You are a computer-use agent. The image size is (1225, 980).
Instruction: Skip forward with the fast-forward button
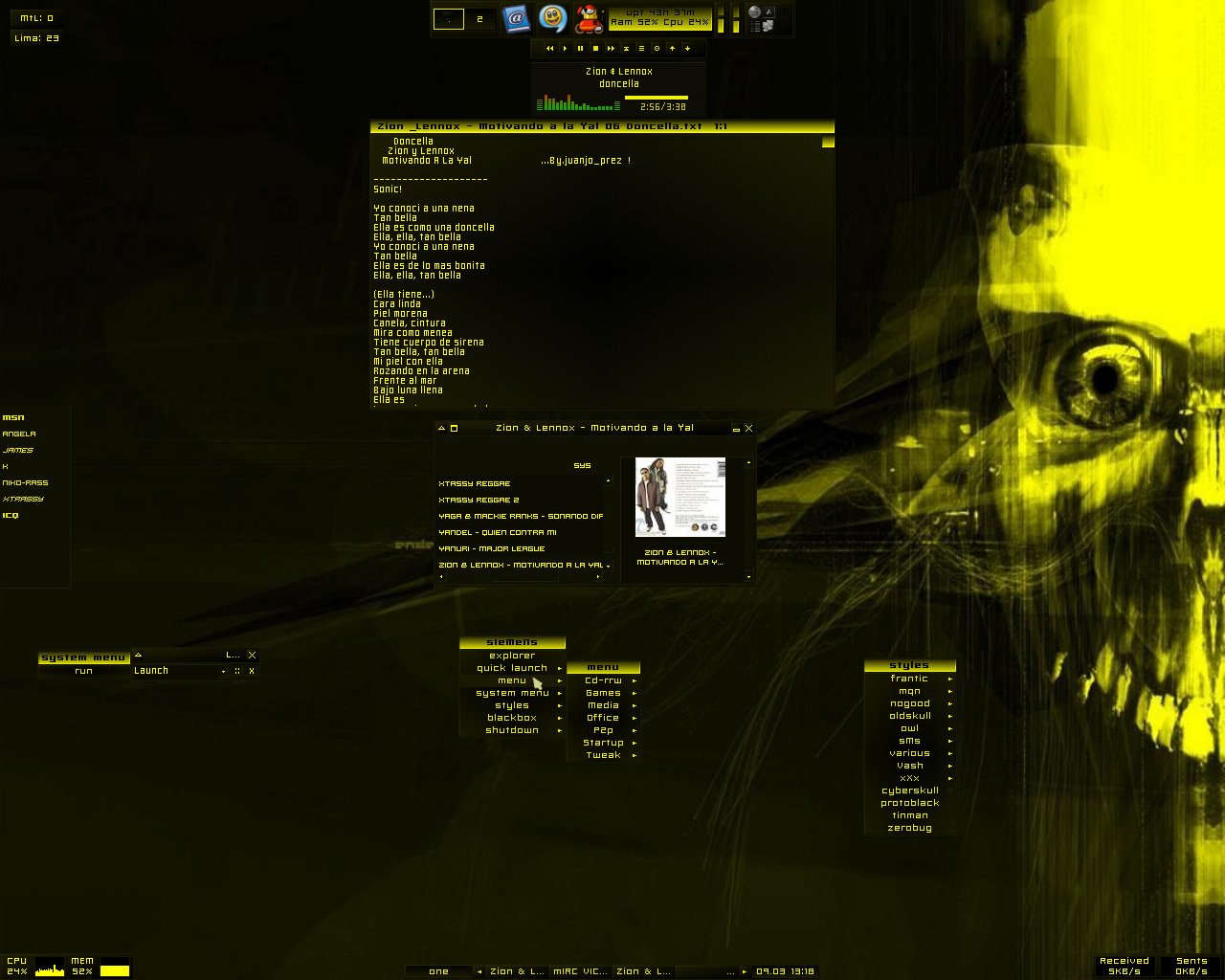pos(611,48)
